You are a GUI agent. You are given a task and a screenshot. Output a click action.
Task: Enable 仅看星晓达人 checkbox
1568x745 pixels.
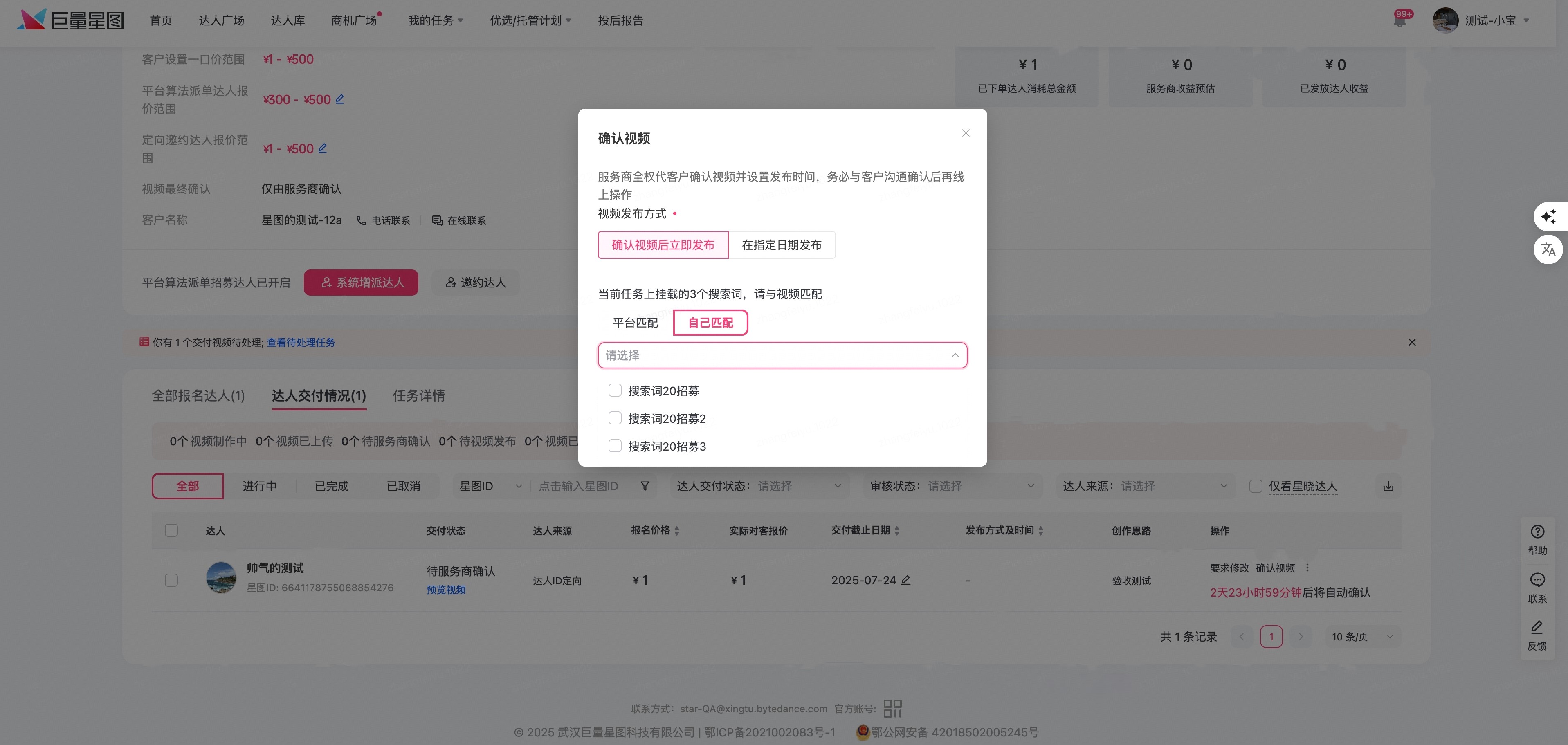coord(1255,486)
